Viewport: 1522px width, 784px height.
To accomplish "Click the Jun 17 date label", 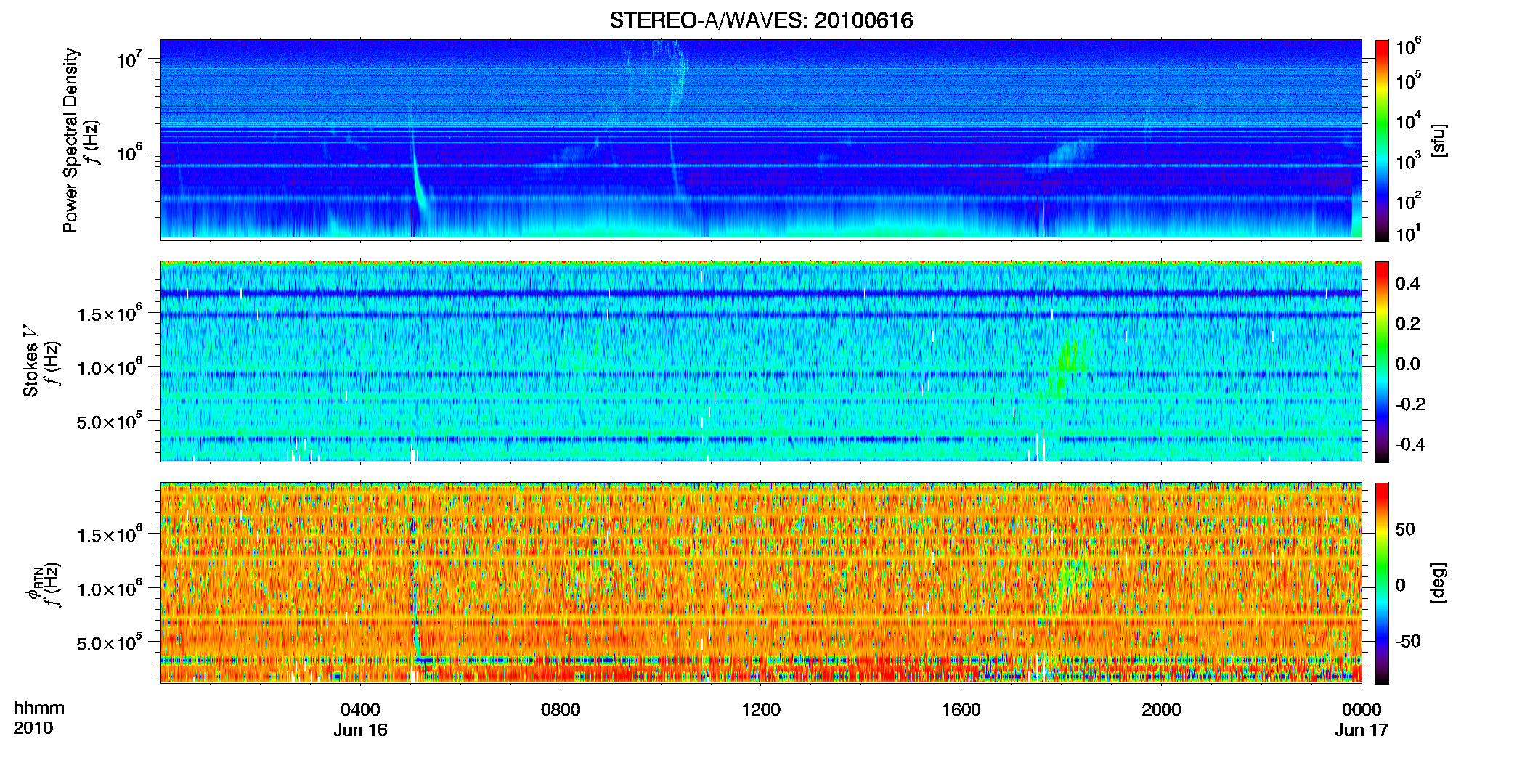I will tap(1362, 730).
